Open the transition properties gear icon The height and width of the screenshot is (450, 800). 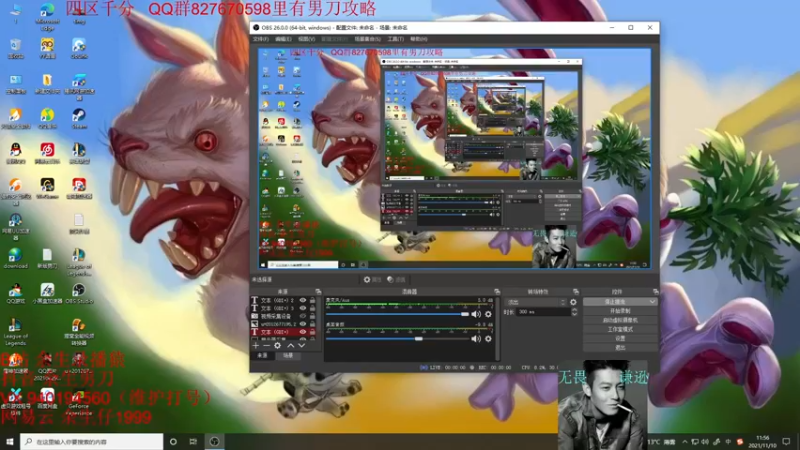click(x=573, y=302)
